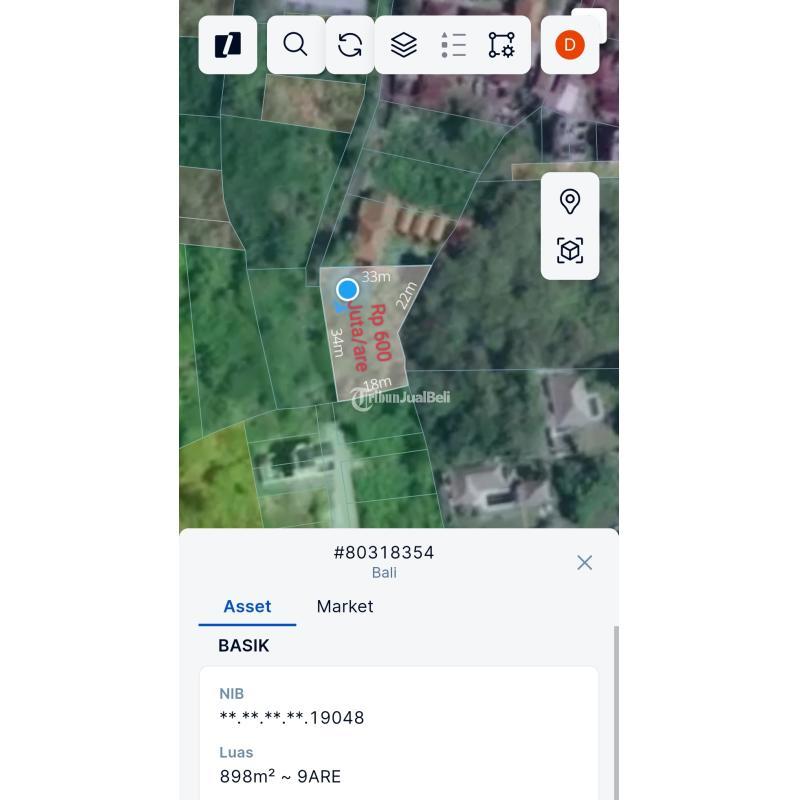Viewport: 800px width, 800px height.
Task: Click the Rp 600 juta/are price label
Action: (x=371, y=337)
